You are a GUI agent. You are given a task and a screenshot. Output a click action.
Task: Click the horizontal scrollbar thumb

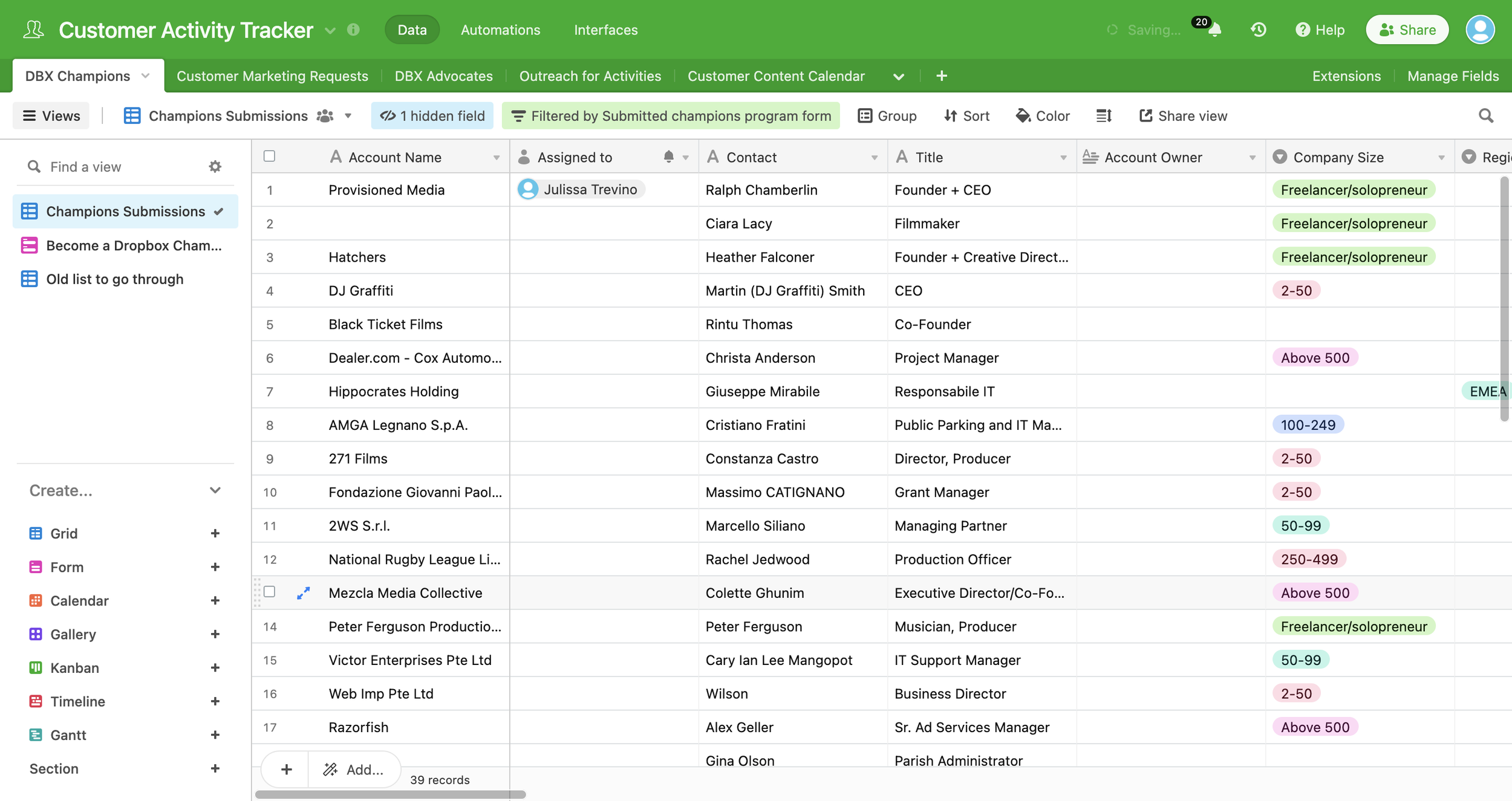pyautogui.click(x=390, y=794)
